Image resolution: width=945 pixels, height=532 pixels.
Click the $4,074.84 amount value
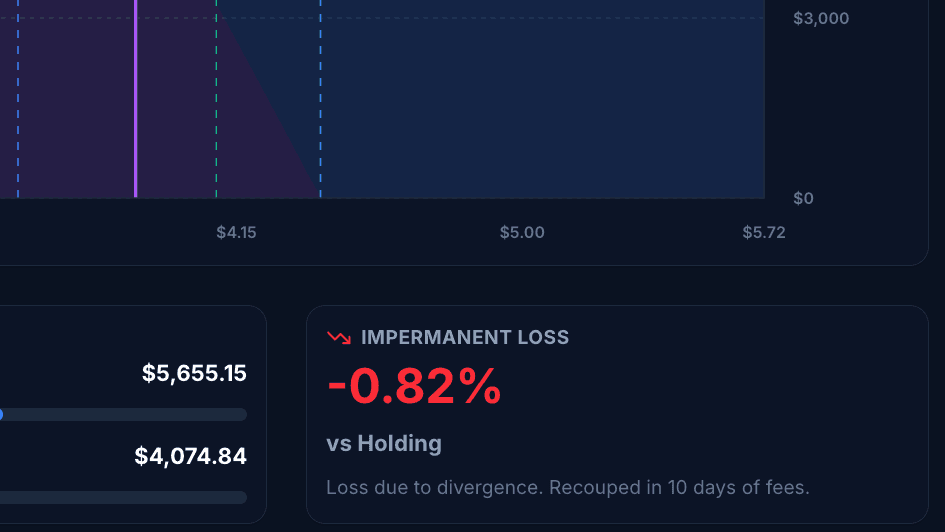(190, 456)
